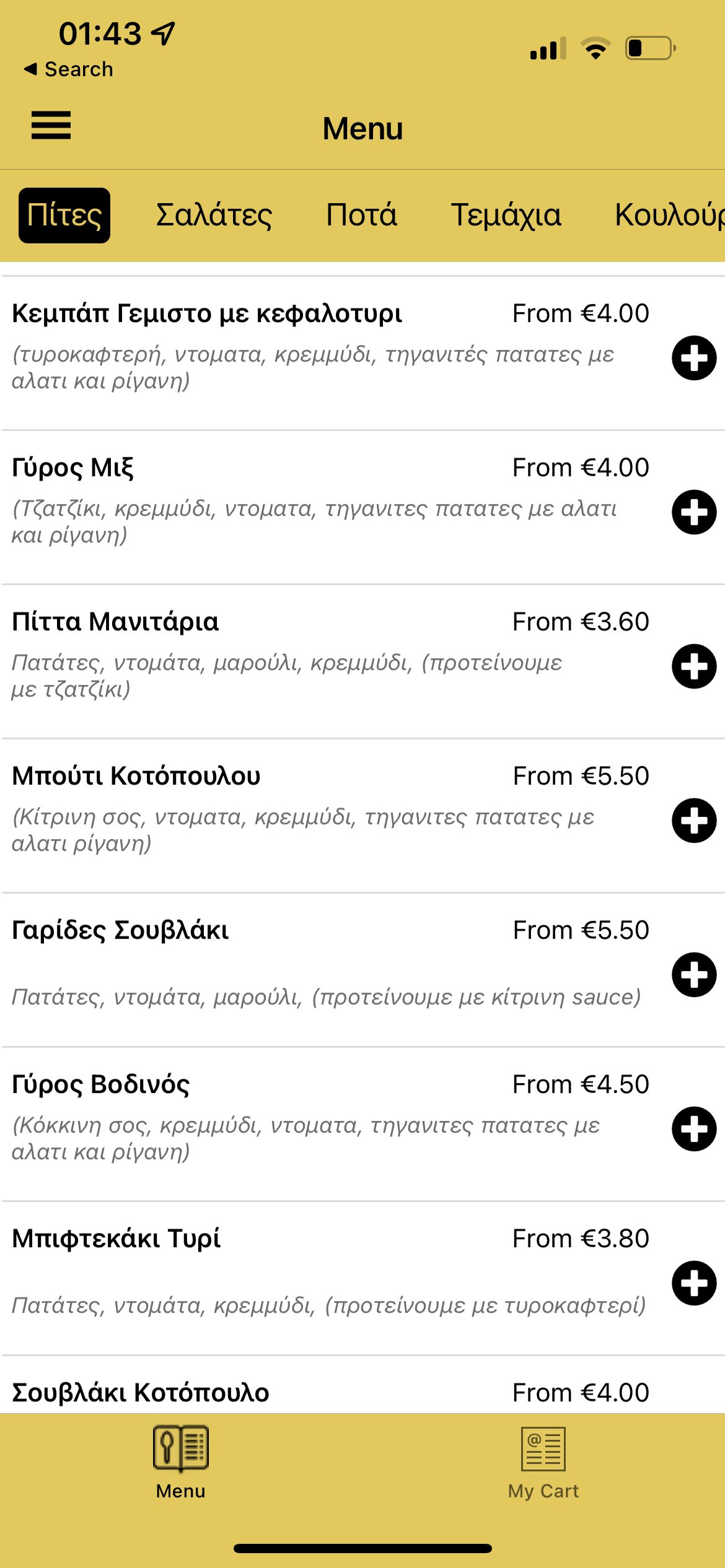The width and height of the screenshot is (725, 1568).
Task: Switch to the Σαλάτες category tab
Action: click(214, 216)
